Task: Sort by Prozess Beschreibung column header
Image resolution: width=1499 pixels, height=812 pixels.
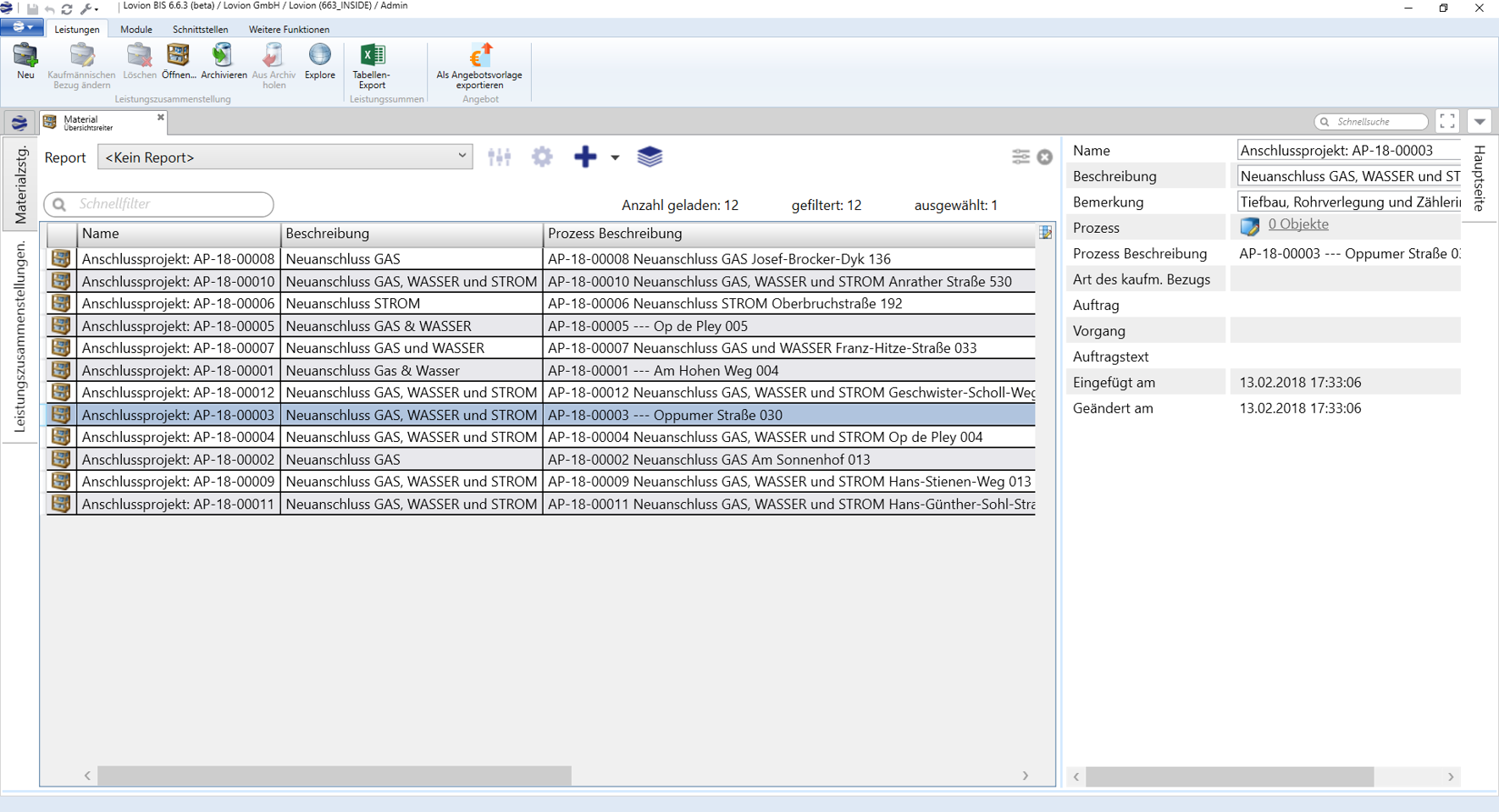Action: pos(789,234)
